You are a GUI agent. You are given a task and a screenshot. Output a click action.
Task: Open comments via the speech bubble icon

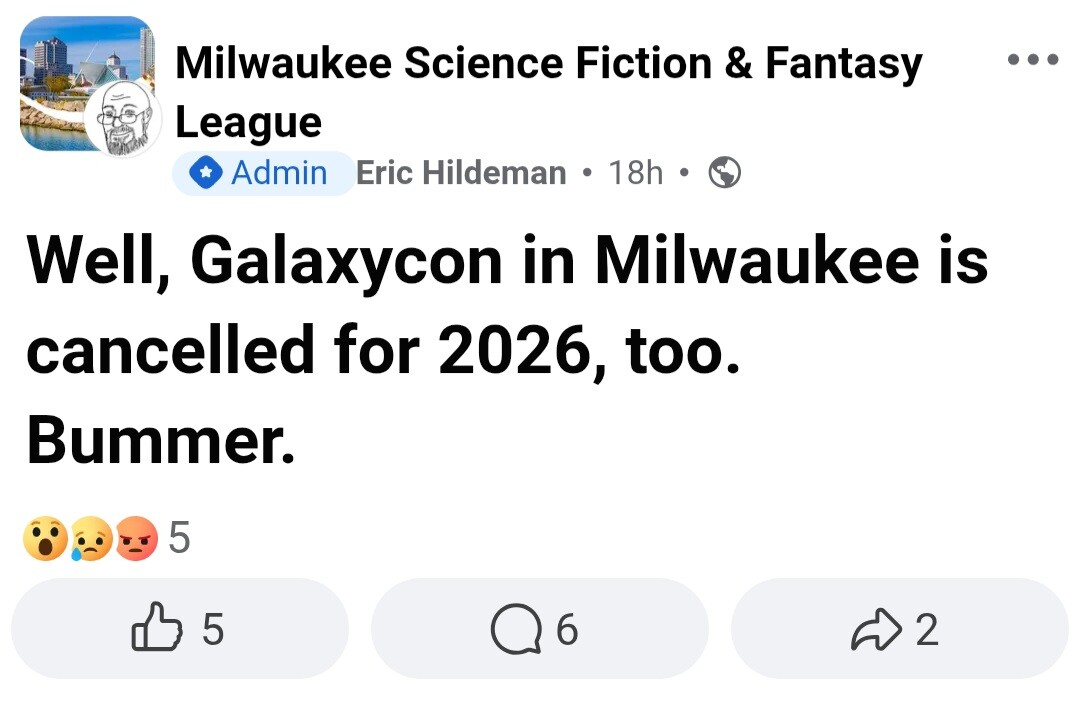click(517, 630)
